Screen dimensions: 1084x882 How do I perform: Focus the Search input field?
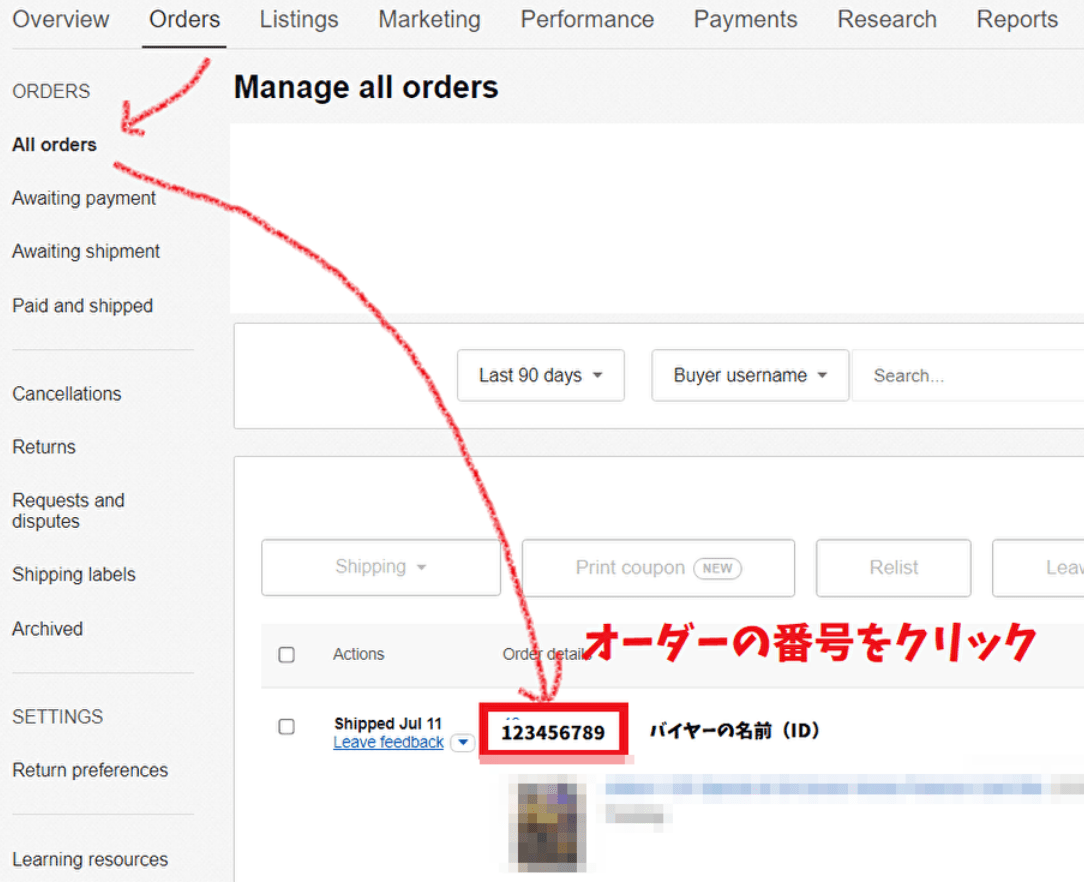pos(968,375)
